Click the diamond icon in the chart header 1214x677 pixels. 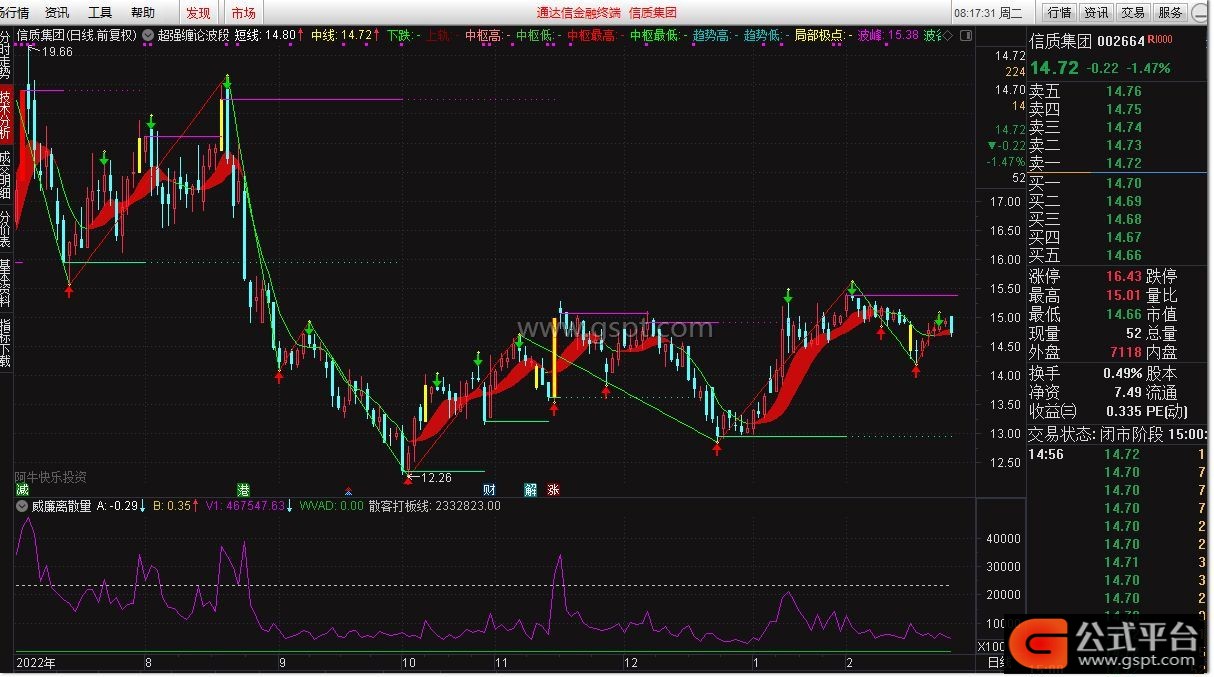[x=948, y=35]
